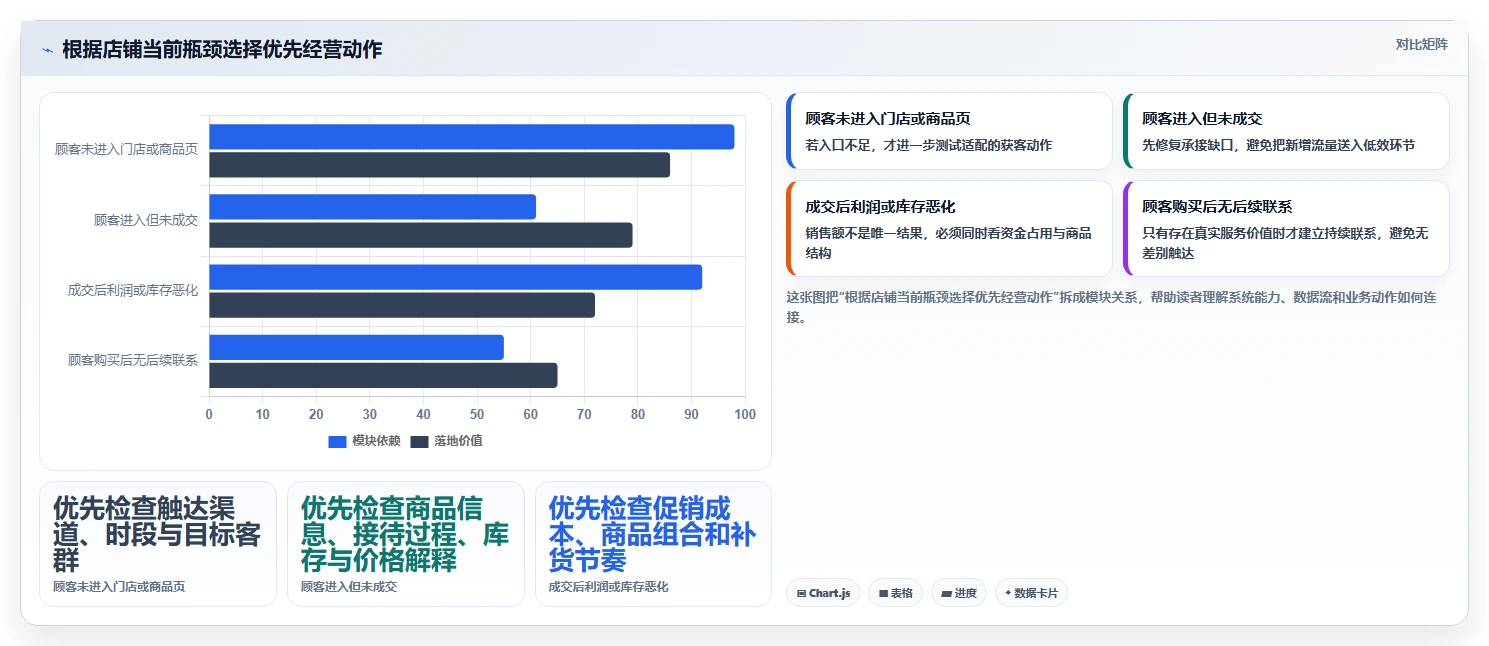The image size is (1489, 646).
Task: Click the description paragraph starting 这张图把
Action: click(x=1111, y=307)
